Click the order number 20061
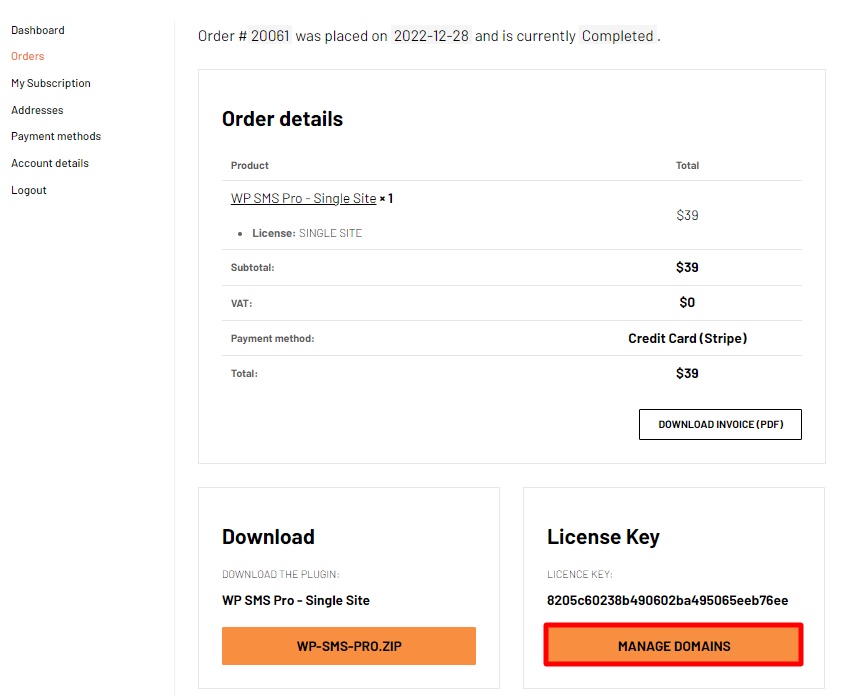Screen dimensions: 853x696 tap(270, 36)
